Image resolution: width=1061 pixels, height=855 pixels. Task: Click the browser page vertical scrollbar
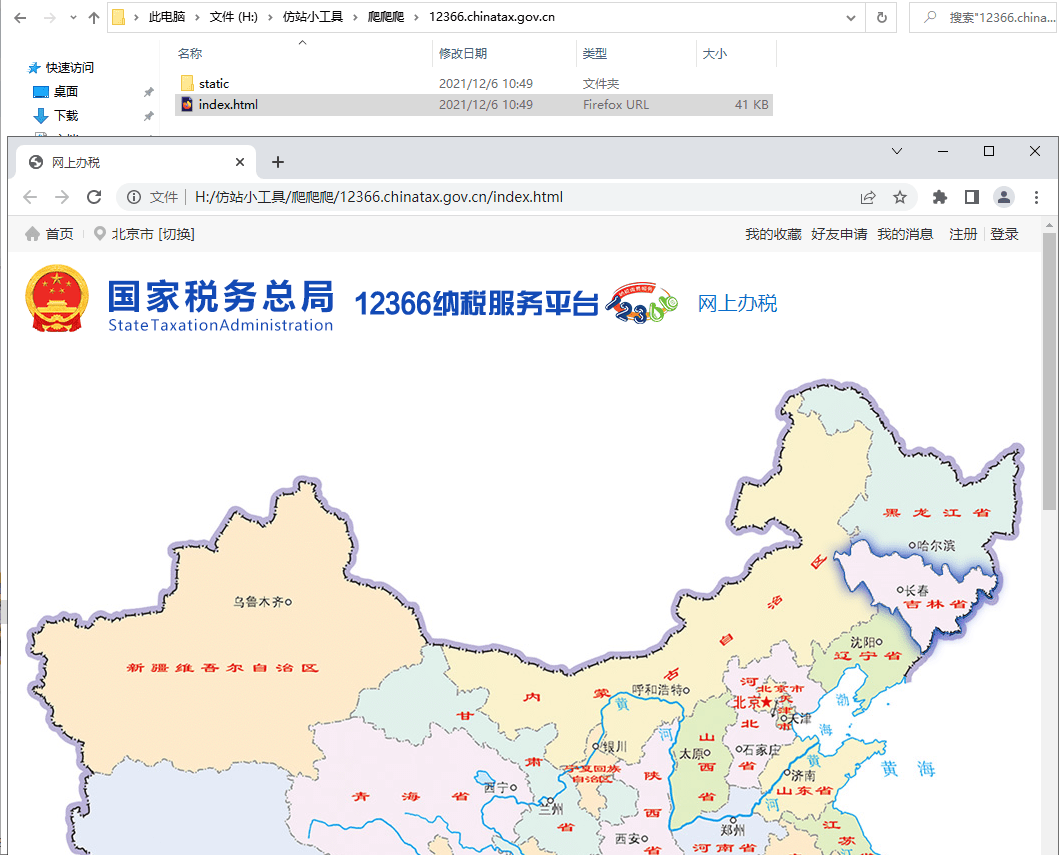coord(1049,372)
